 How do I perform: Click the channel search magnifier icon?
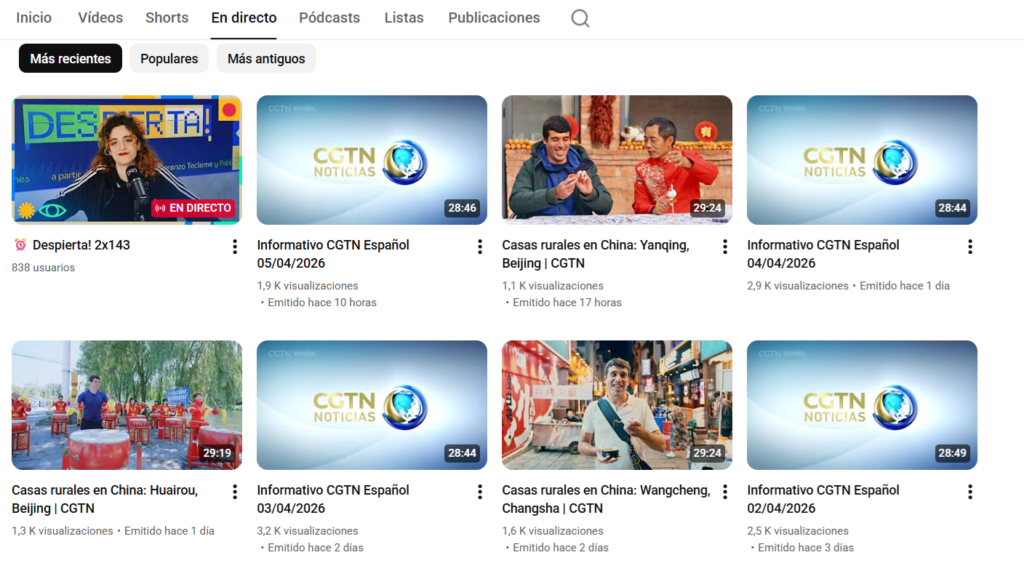coord(580,18)
